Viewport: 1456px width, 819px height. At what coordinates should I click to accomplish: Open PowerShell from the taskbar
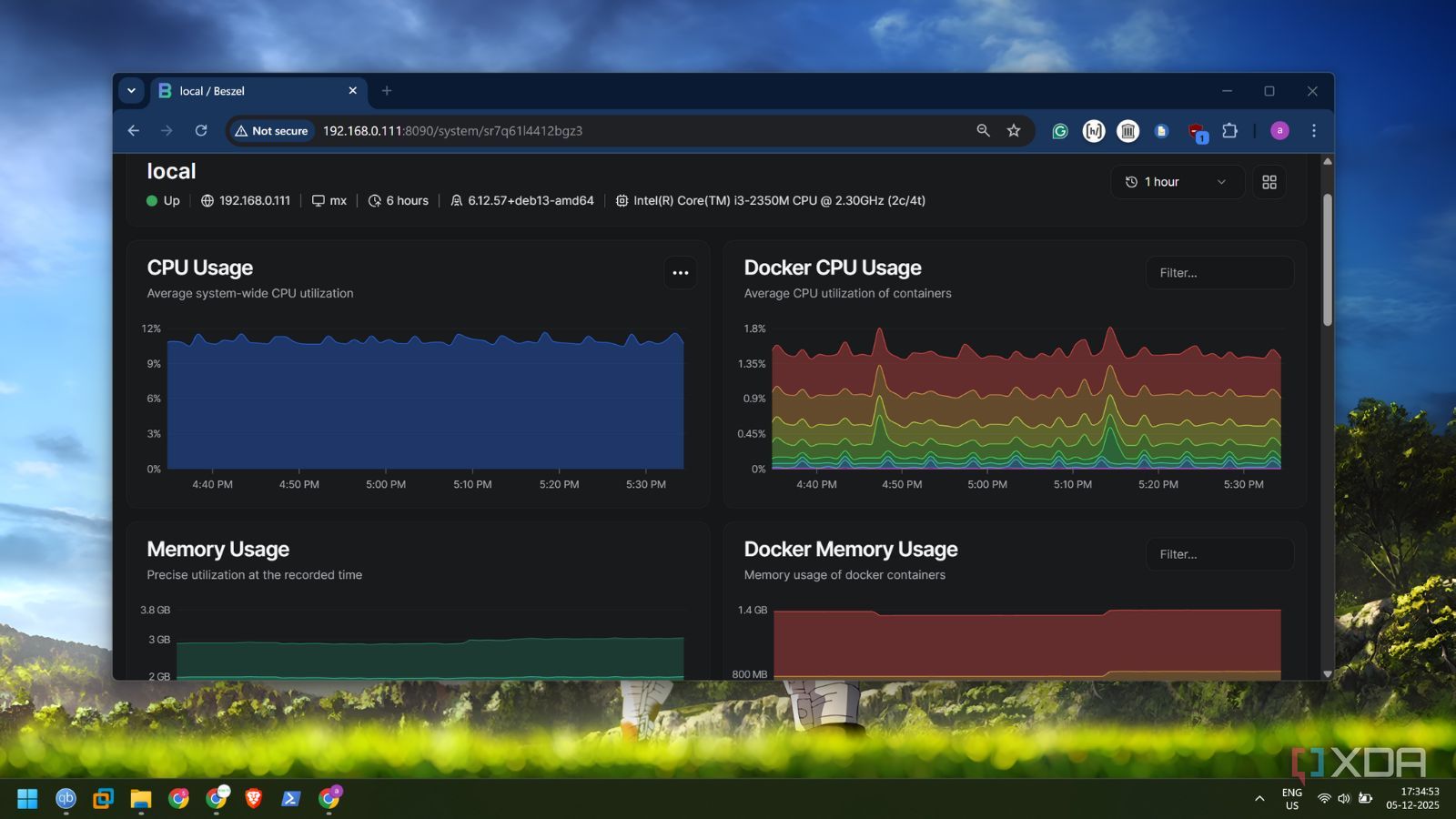point(290,799)
